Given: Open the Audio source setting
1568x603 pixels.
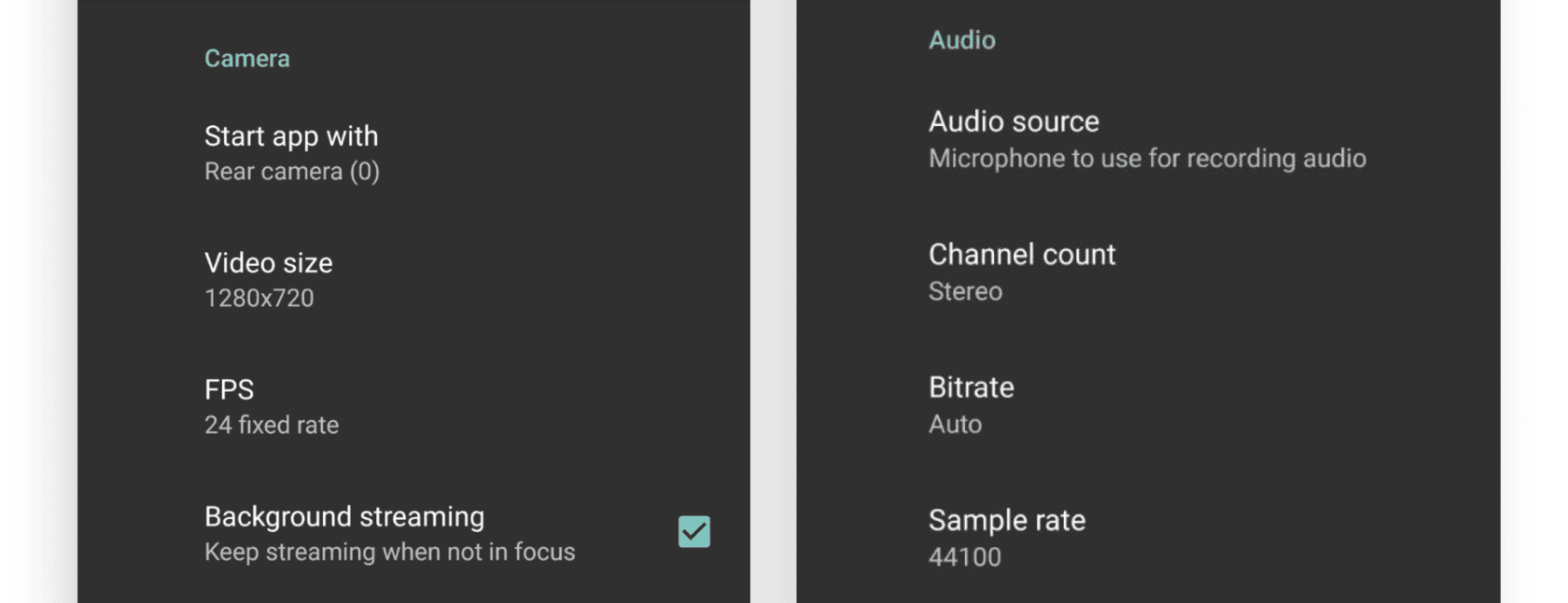Looking at the screenshot, I should (1014, 121).
